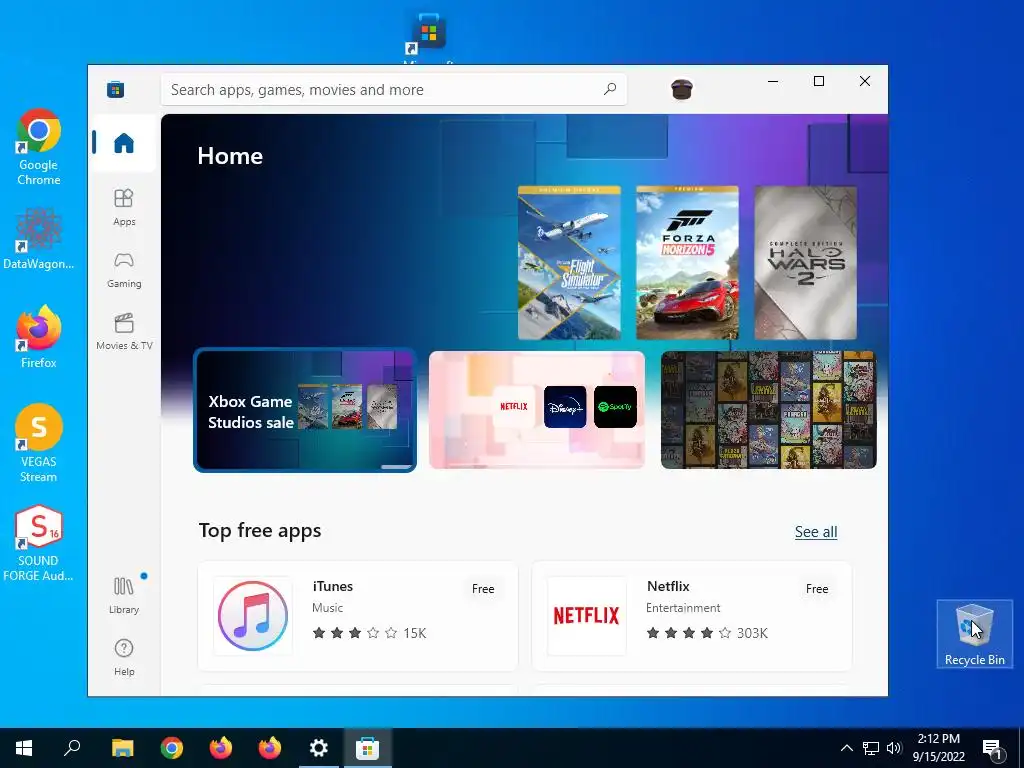1024x768 pixels.
Task: Select SOUND FORGE Audio desktop shortcut
Action: 39,543
